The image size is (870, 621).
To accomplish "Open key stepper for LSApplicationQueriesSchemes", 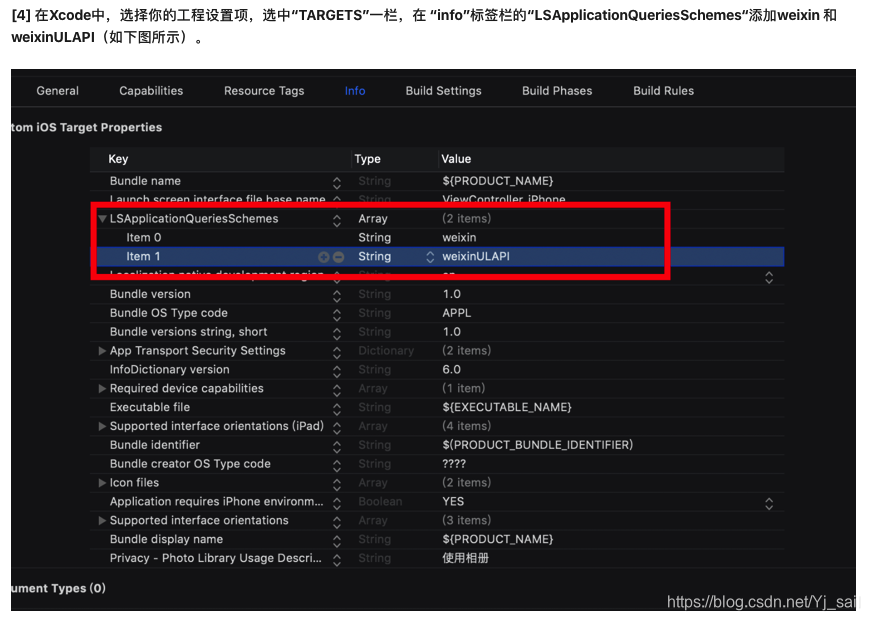I will click(337, 221).
